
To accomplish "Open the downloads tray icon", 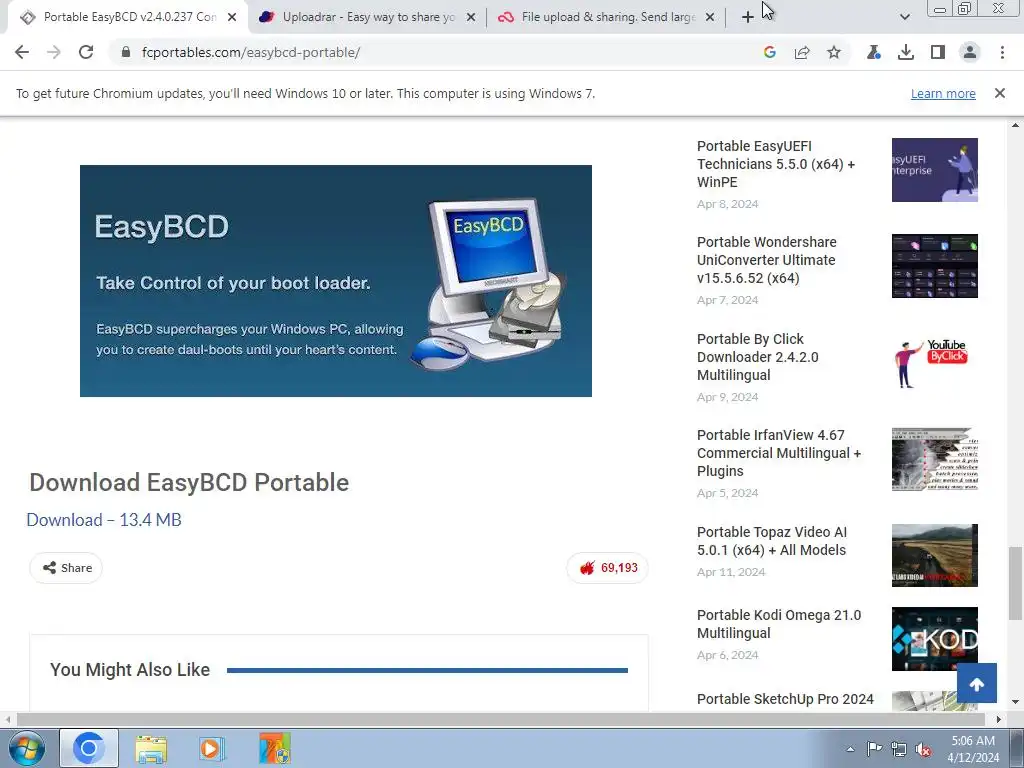I will [906, 52].
